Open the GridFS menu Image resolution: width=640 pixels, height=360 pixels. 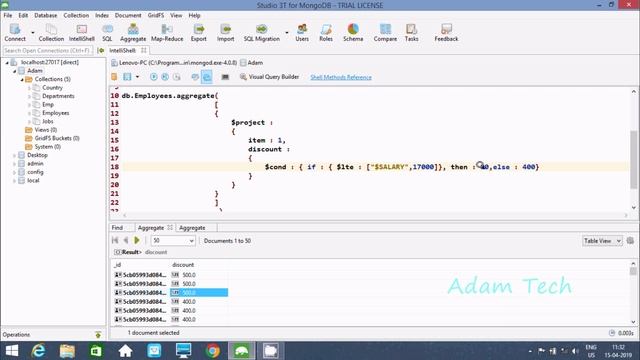point(156,16)
